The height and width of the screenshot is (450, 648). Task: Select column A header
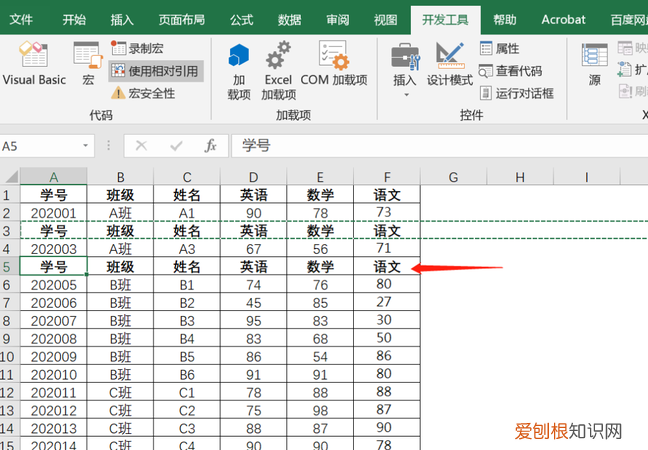tap(54, 177)
